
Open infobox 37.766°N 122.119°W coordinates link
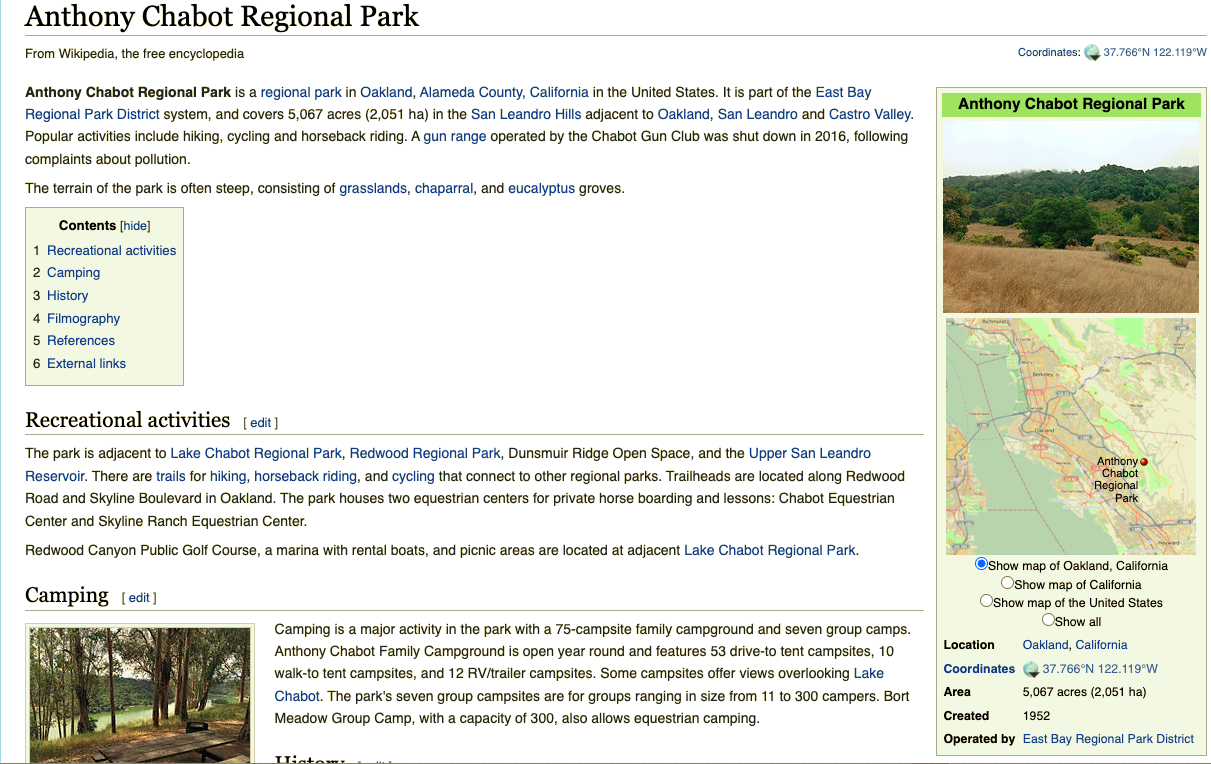[x=1100, y=669]
